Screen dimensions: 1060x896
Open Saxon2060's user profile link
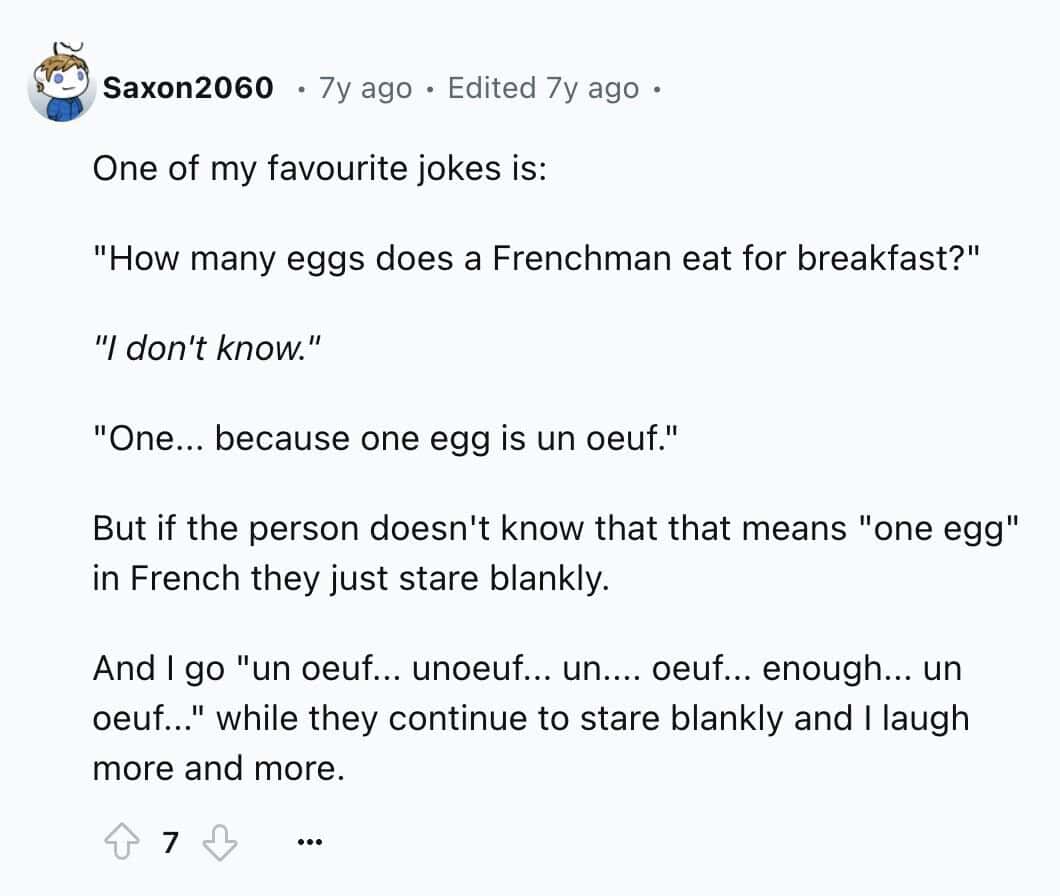(188, 88)
